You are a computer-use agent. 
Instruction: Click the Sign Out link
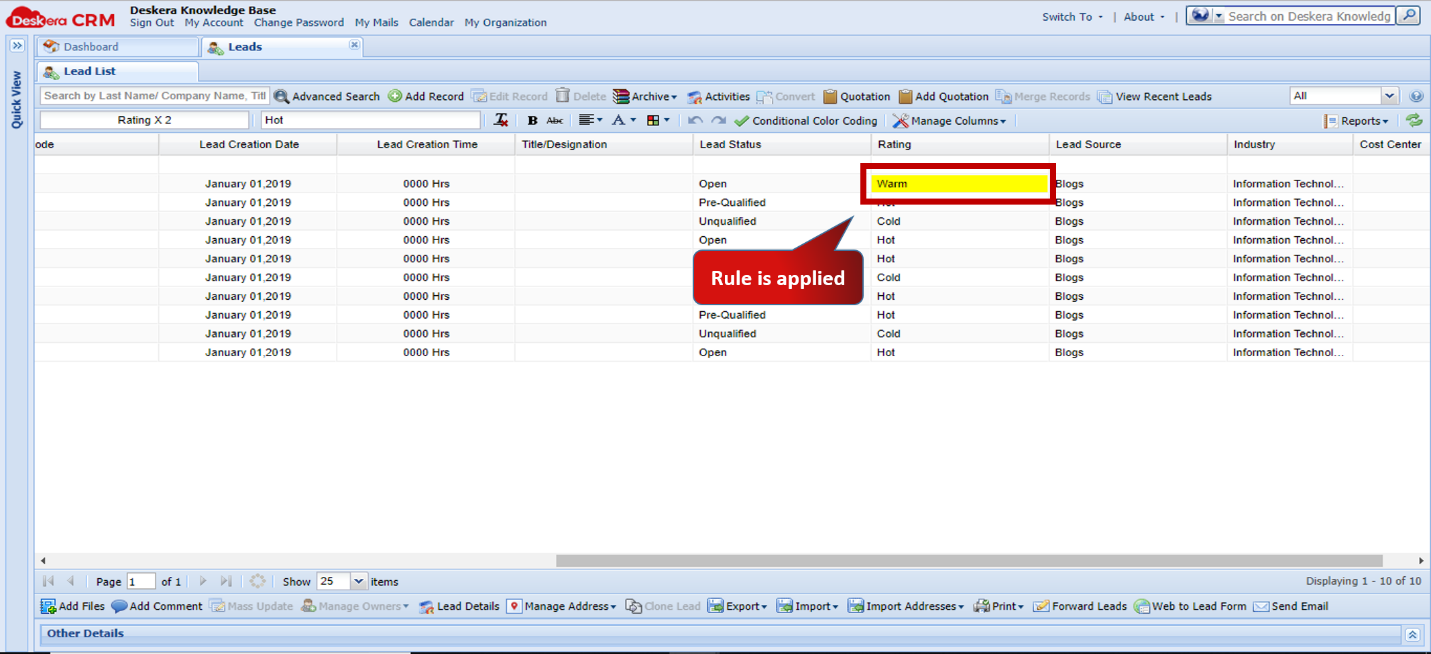point(151,22)
